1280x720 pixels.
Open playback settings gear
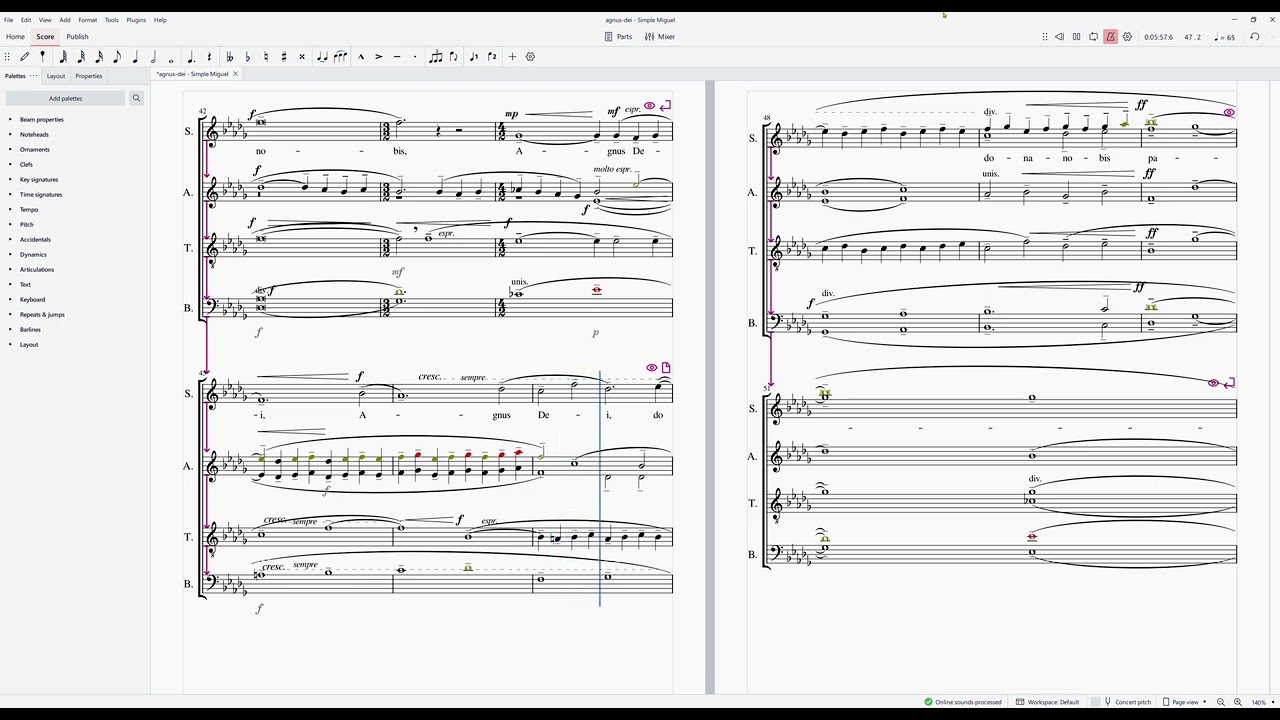[x=1127, y=37]
